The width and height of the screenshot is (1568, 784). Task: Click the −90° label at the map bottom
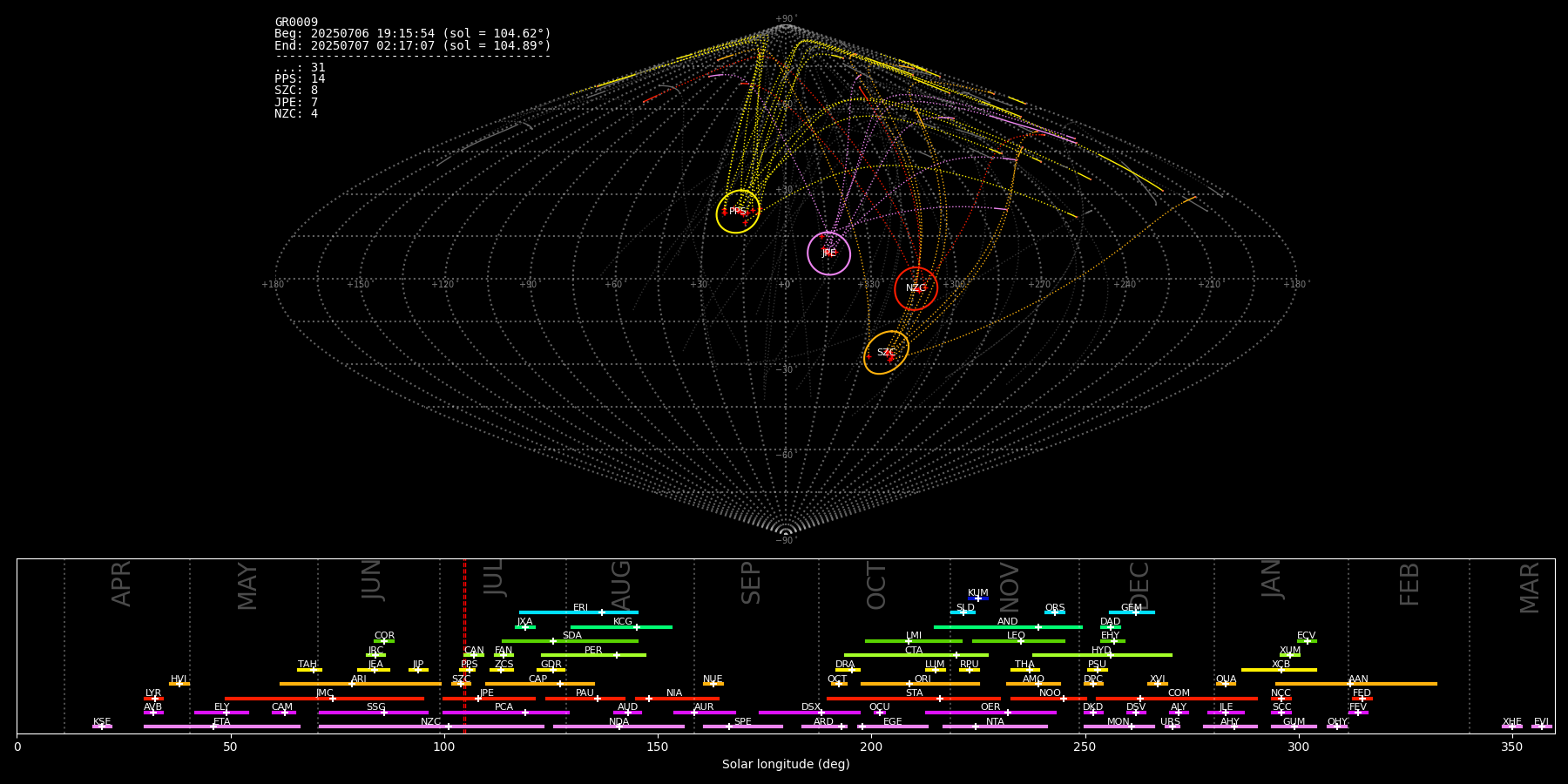click(786, 541)
